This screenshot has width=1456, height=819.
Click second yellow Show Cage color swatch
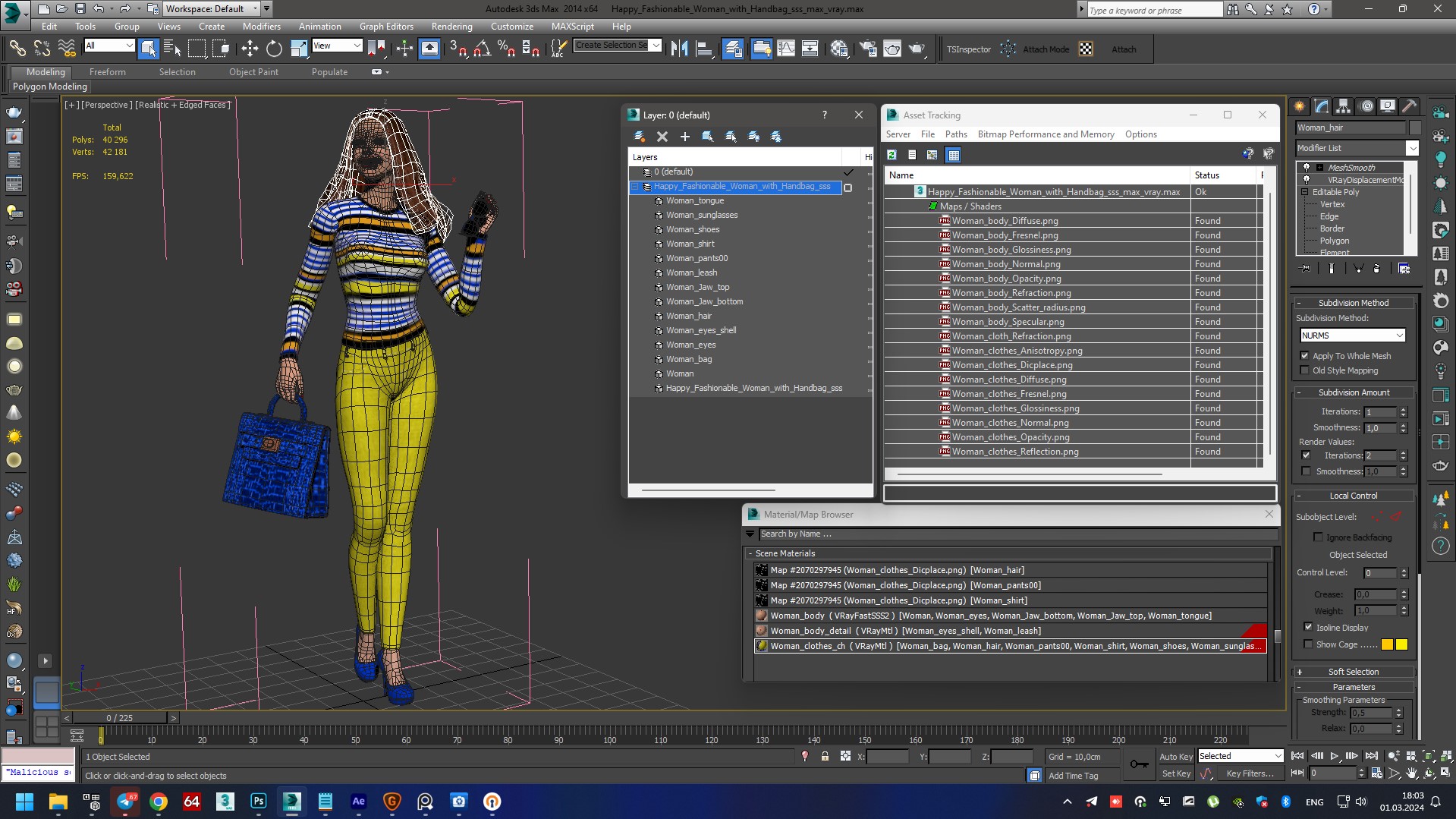[x=1401, y=644]
